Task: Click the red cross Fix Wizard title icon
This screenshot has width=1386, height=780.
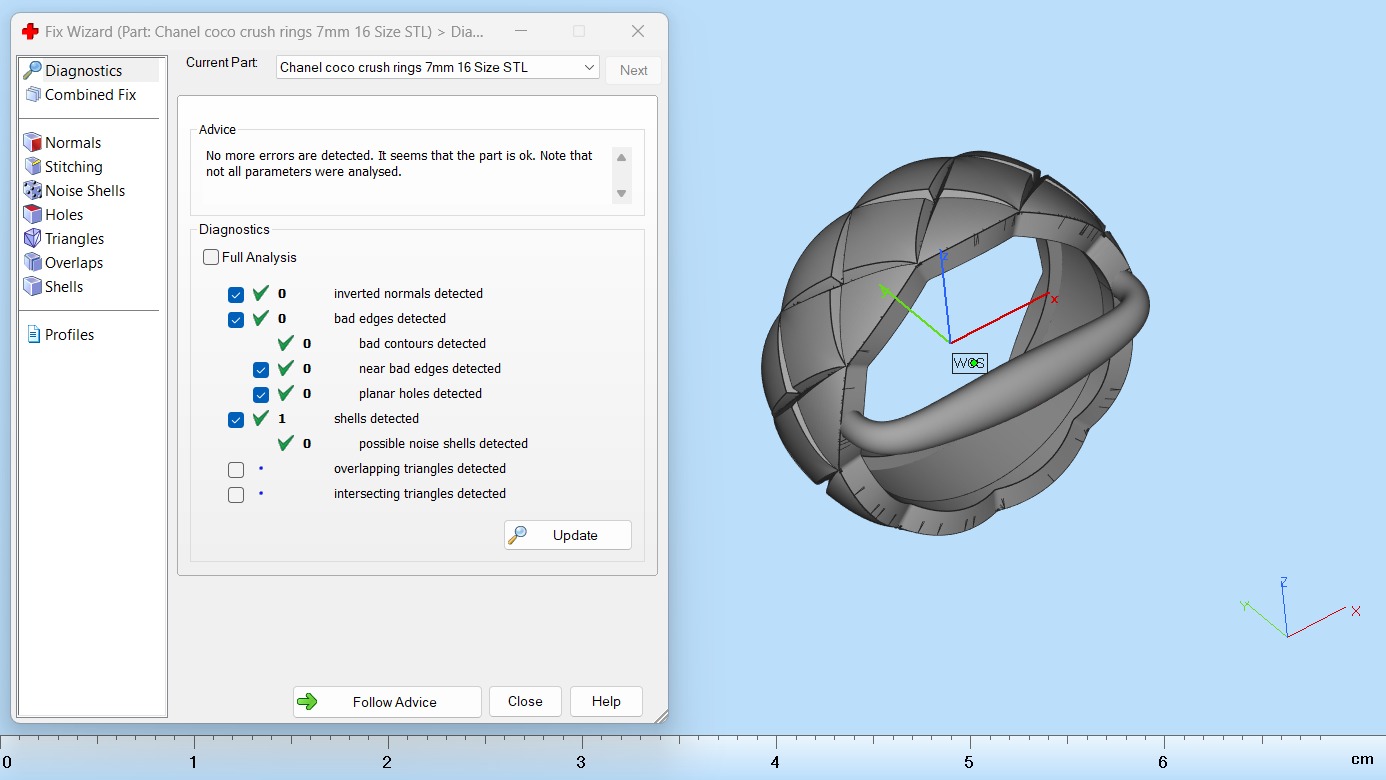Action: click(x=30, y=31)
